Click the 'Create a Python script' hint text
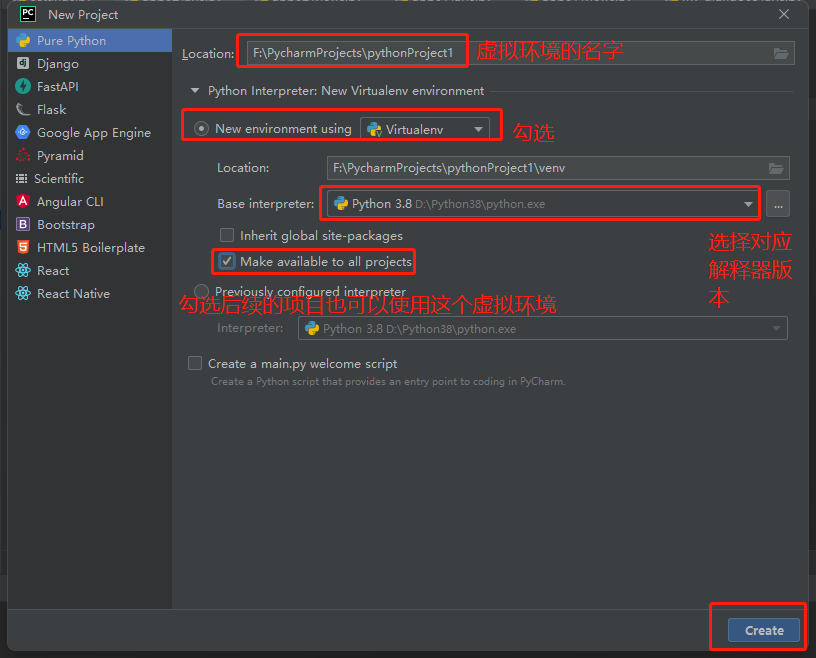 click(x=388, y=382)
